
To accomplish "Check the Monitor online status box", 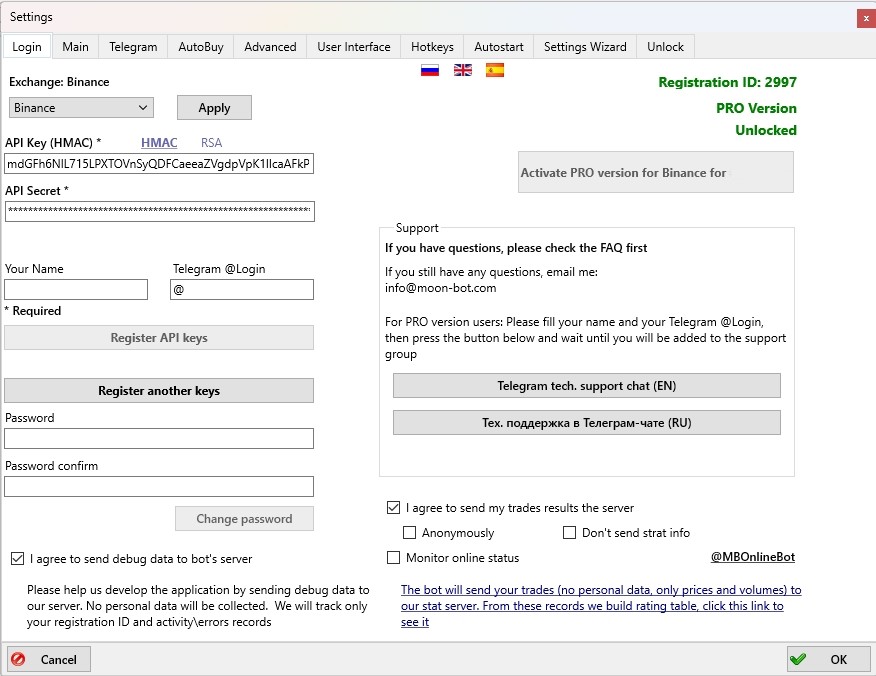I will pos(393,558).
